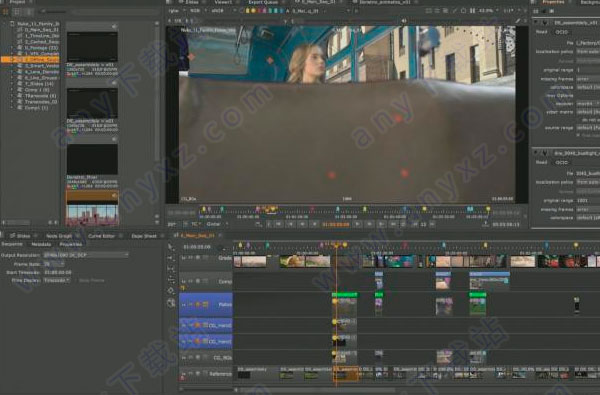Open the Output Resolution dropdown
Image resolution: width=600 pixels, height=395 pixels.
click(86, 255)
